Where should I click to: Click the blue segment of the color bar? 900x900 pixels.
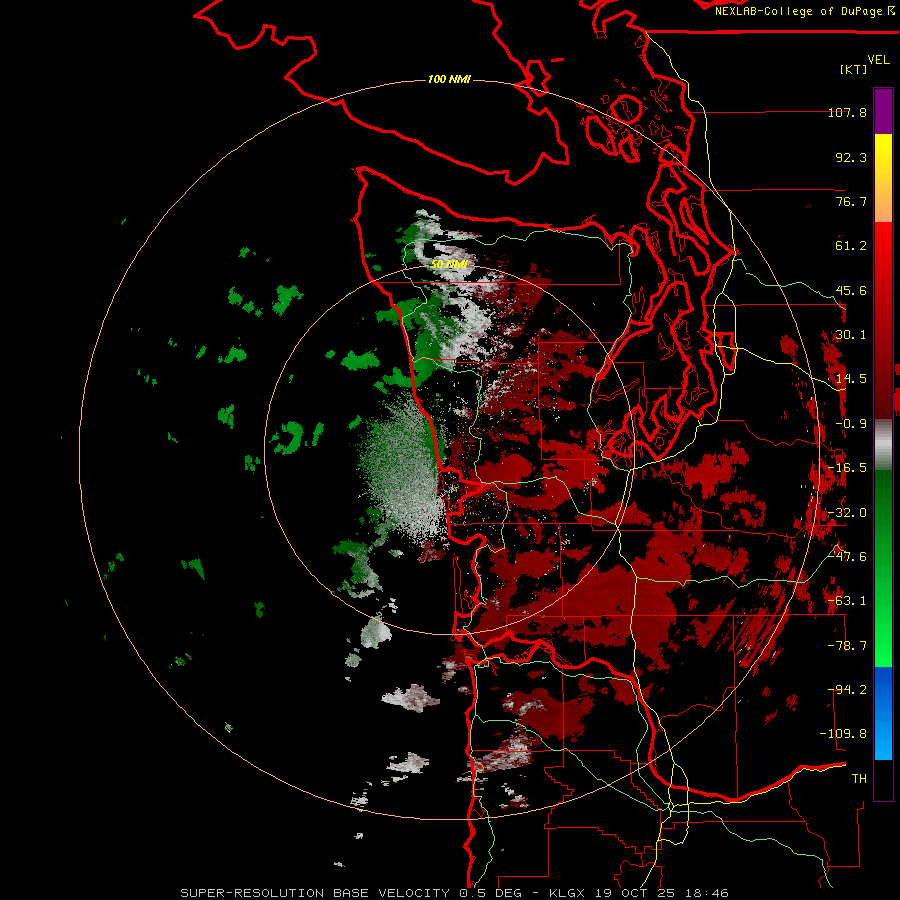pyautogui.click(x=883, y=713)
